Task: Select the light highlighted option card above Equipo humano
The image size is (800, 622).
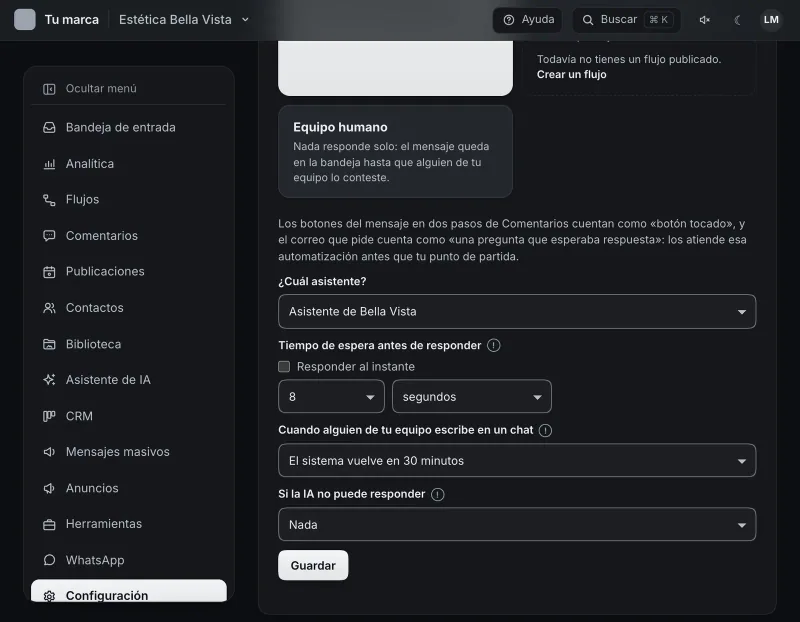Action: point(395,68)
